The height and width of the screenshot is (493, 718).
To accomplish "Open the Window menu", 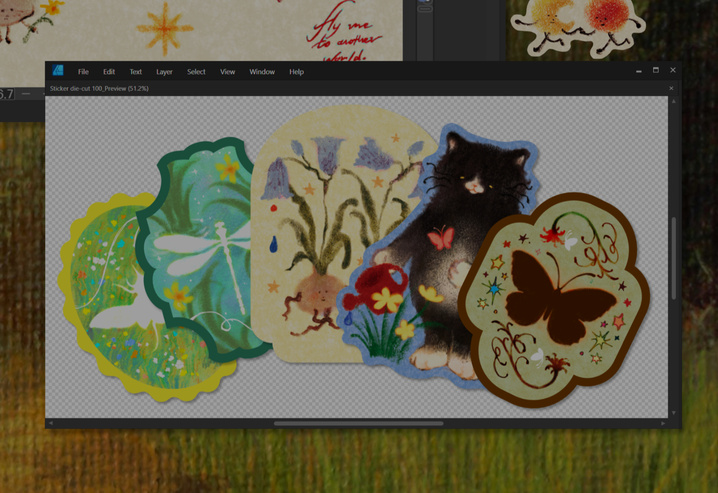I will pos(262,72).
